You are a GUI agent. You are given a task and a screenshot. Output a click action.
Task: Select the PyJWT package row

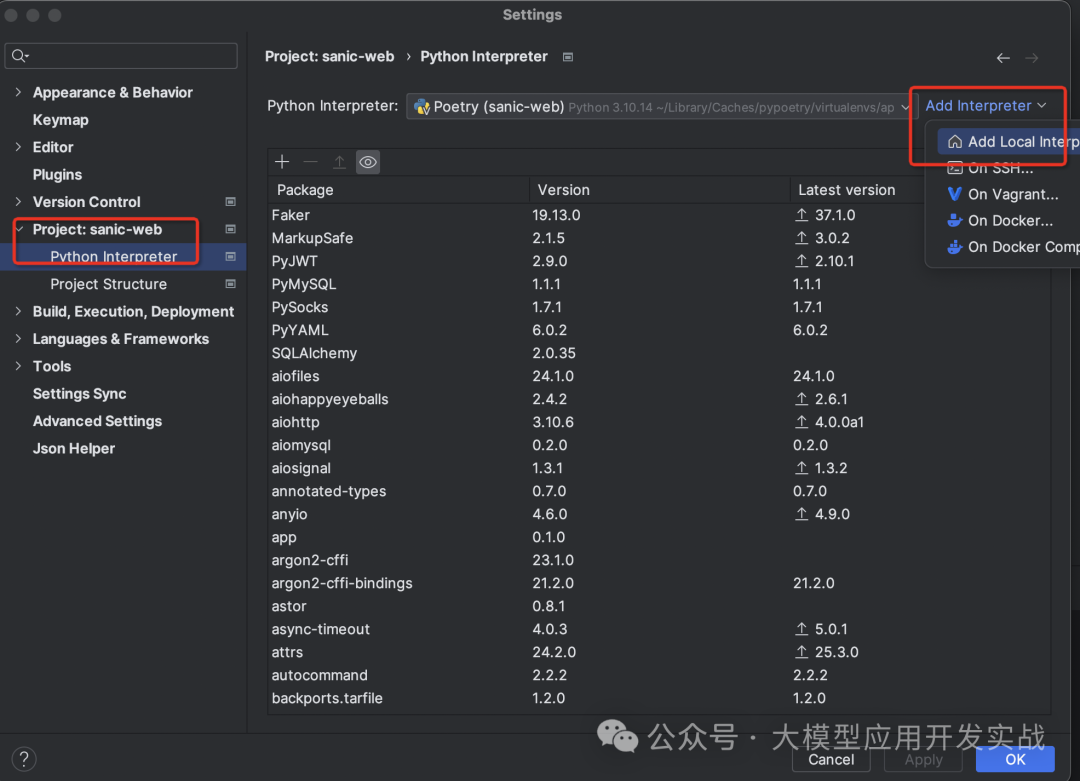point(659,261)
